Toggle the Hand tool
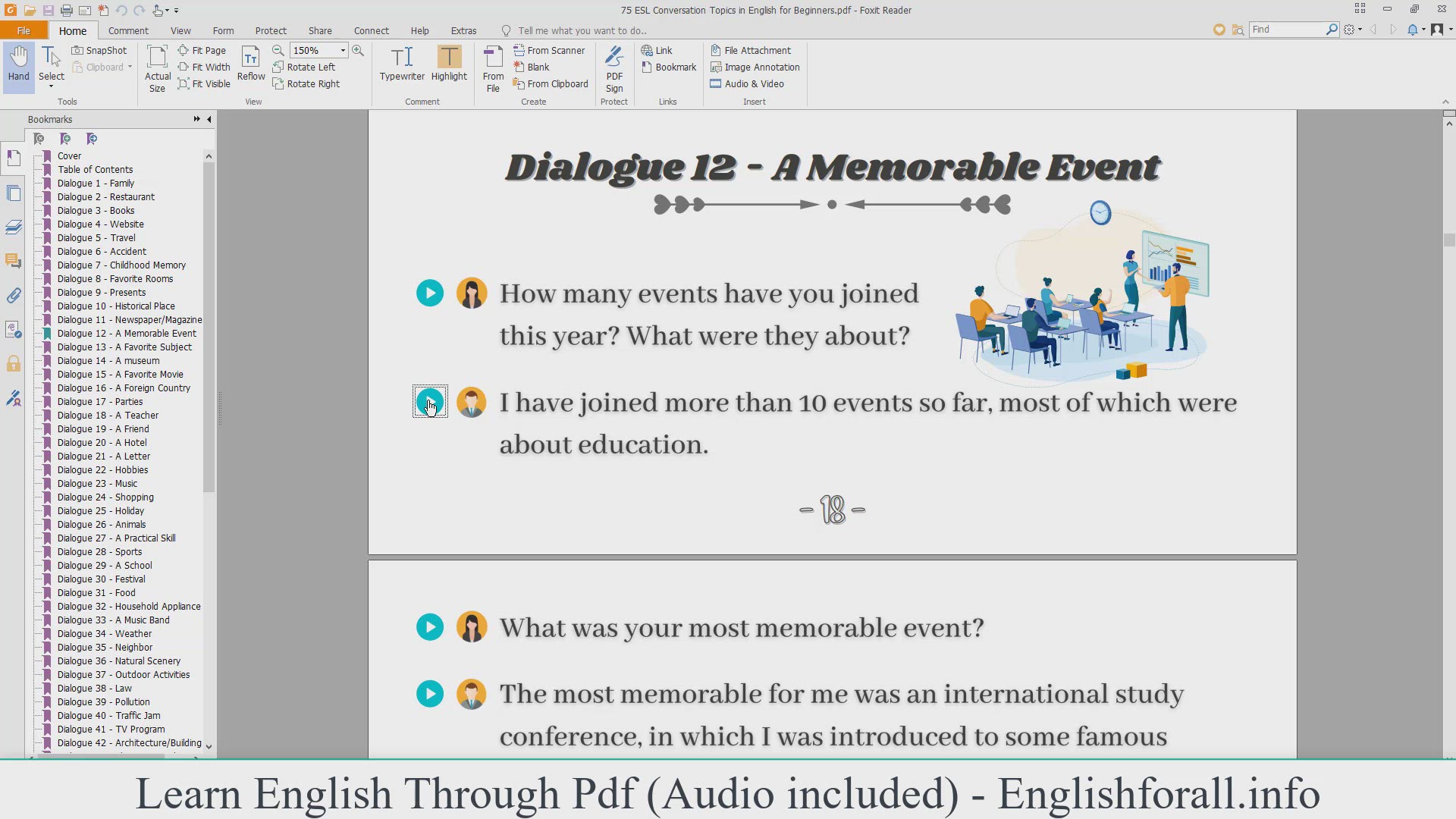Image resolution: width=1456 pixels, height=819 pixels. [x=18, y=64]
